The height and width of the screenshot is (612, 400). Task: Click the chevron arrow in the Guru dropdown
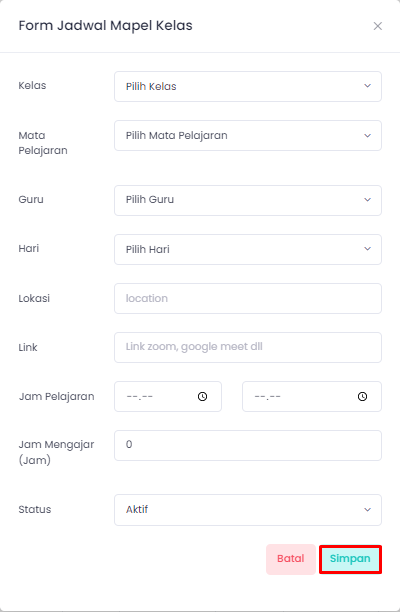pyautogui.click(x=367, y=200)
